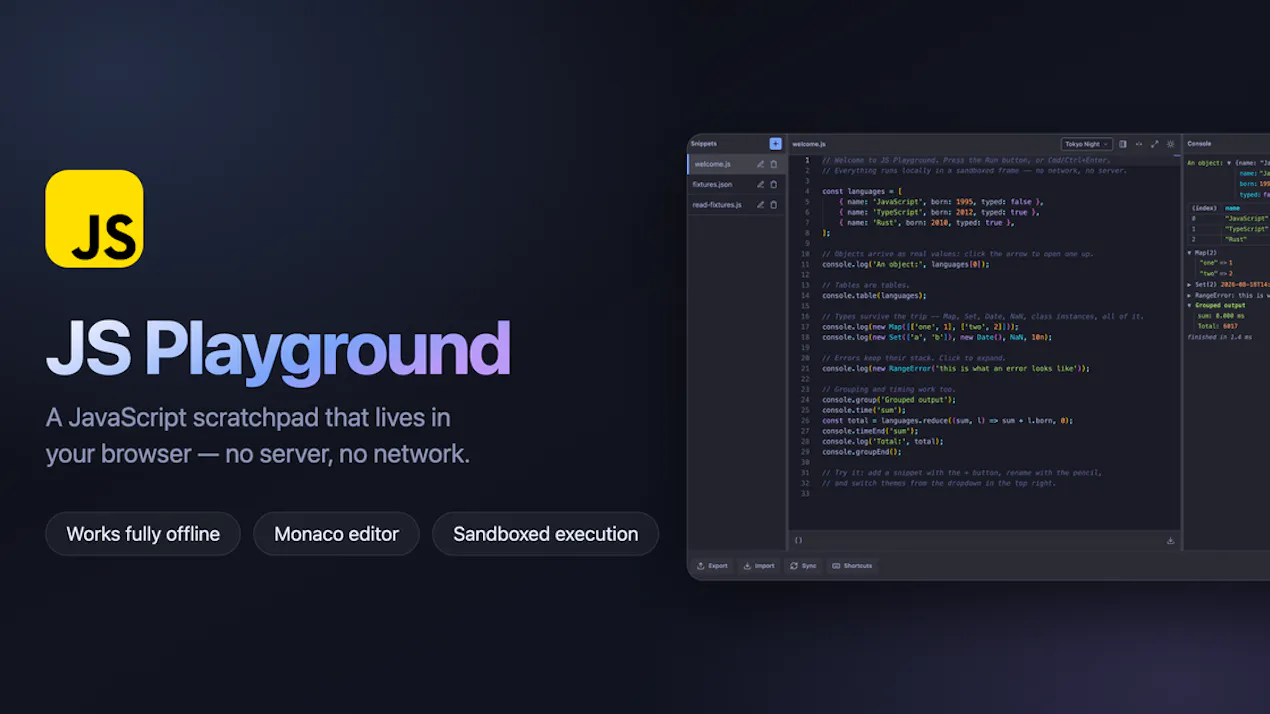Open the Tokyo Night theme dropdown
1270x714 pixels.
click(x=1087, y=144)
